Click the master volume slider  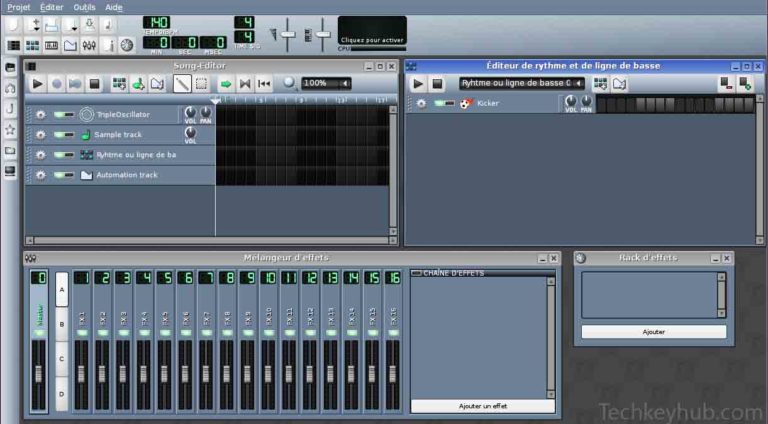[x=288, y=34]
